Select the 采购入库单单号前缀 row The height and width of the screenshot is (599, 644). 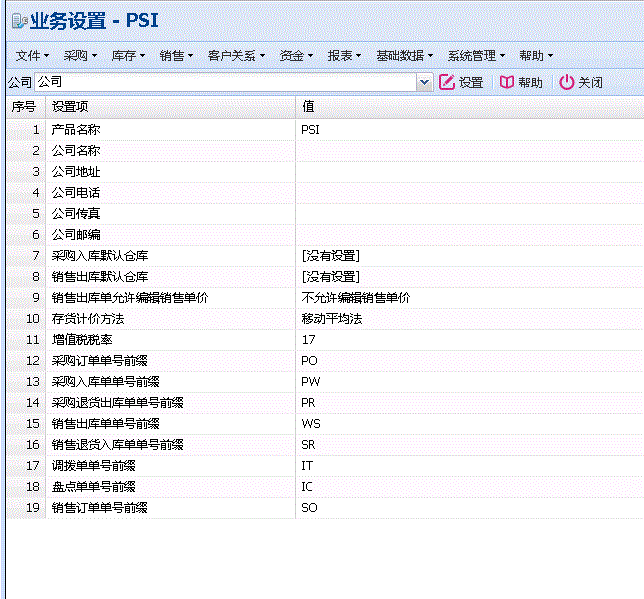[325, 382]
